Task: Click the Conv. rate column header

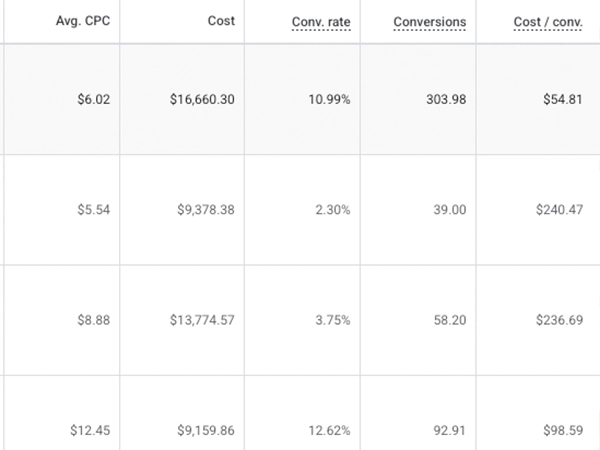Action: click(321, 21)
